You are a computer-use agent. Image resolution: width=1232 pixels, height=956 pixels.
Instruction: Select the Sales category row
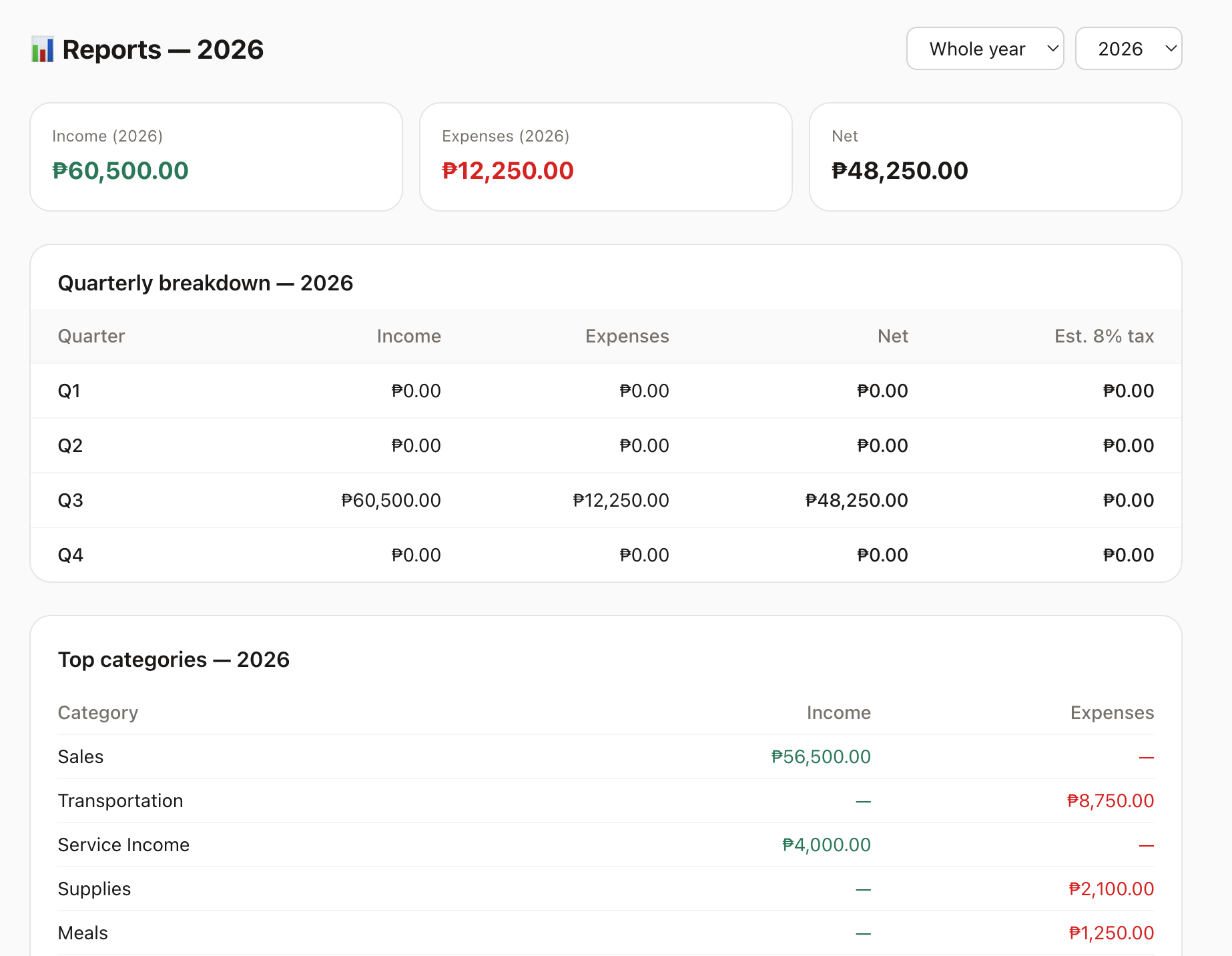coord(606,756)
